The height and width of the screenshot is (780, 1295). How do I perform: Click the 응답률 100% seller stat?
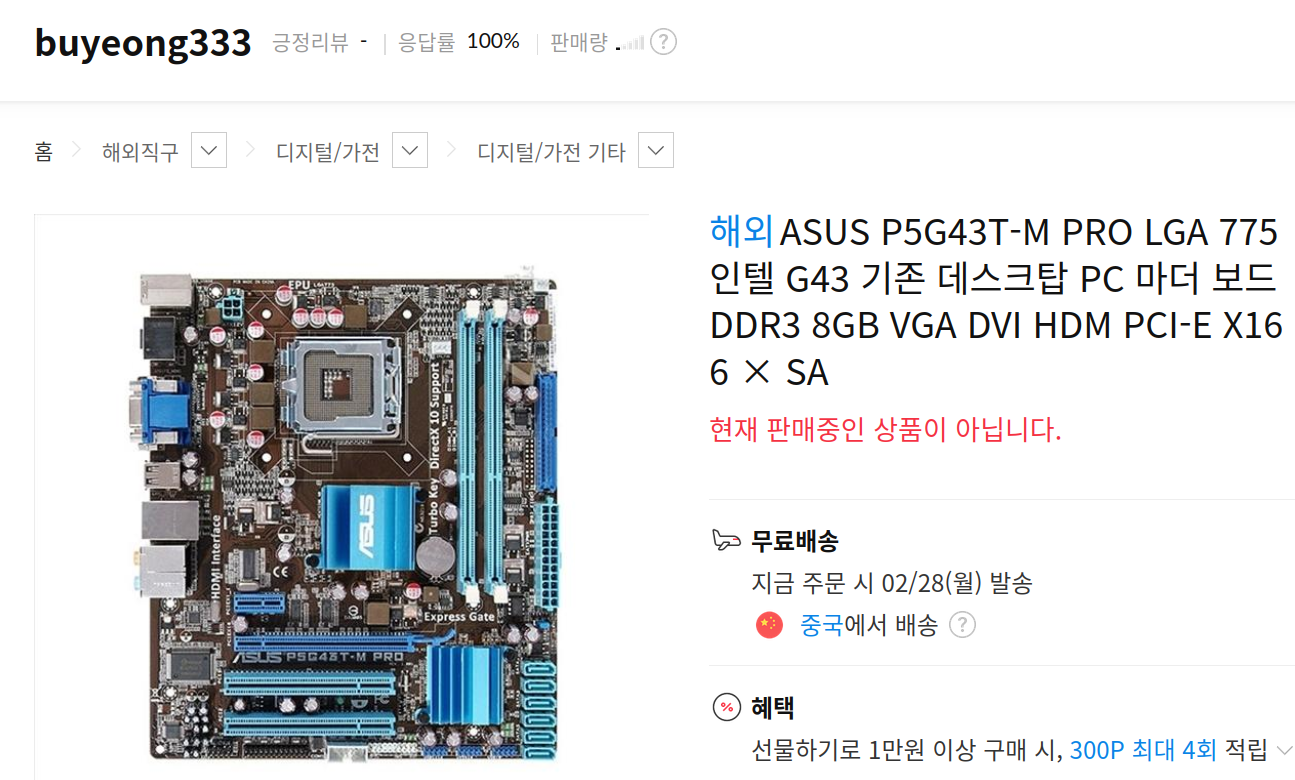pos(459,42)
